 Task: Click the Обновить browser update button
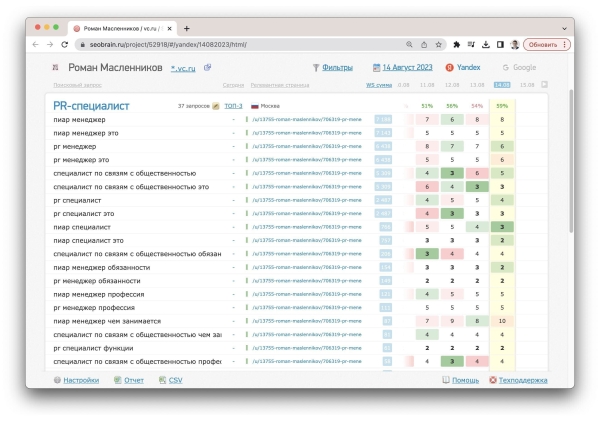[543, 44]
